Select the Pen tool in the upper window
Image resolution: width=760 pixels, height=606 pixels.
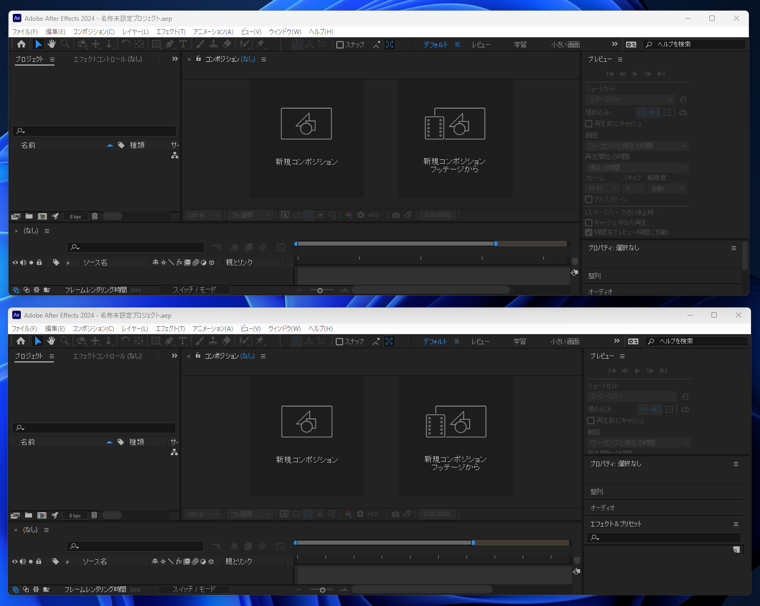170,44
